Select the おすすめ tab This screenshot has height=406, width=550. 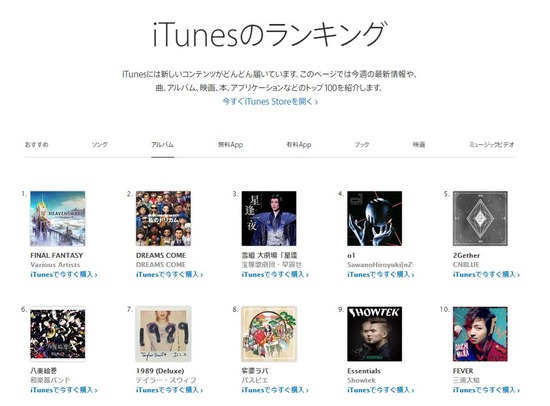click(36, 145)
